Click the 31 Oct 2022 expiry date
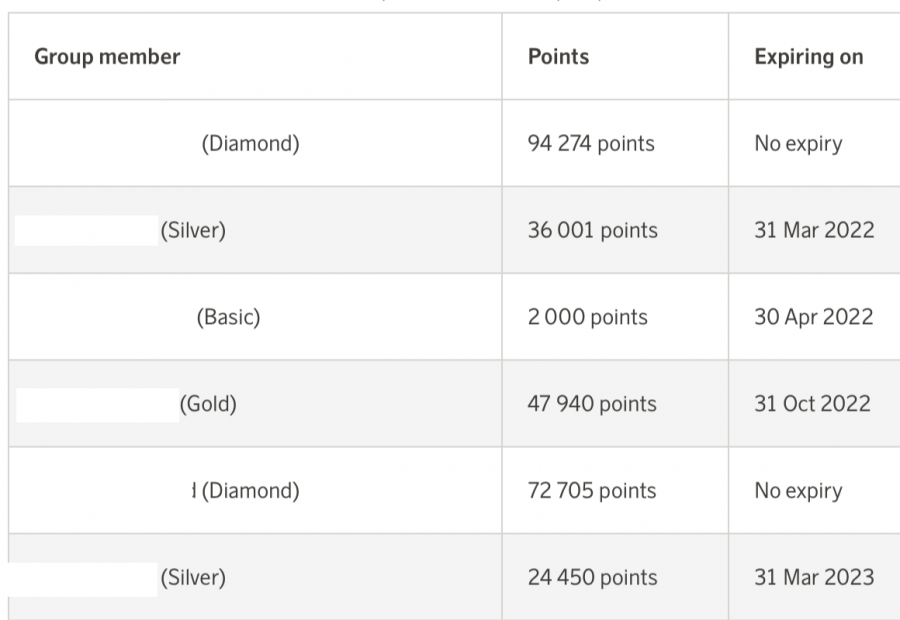 pyautogui.click(x=812, y=405)
